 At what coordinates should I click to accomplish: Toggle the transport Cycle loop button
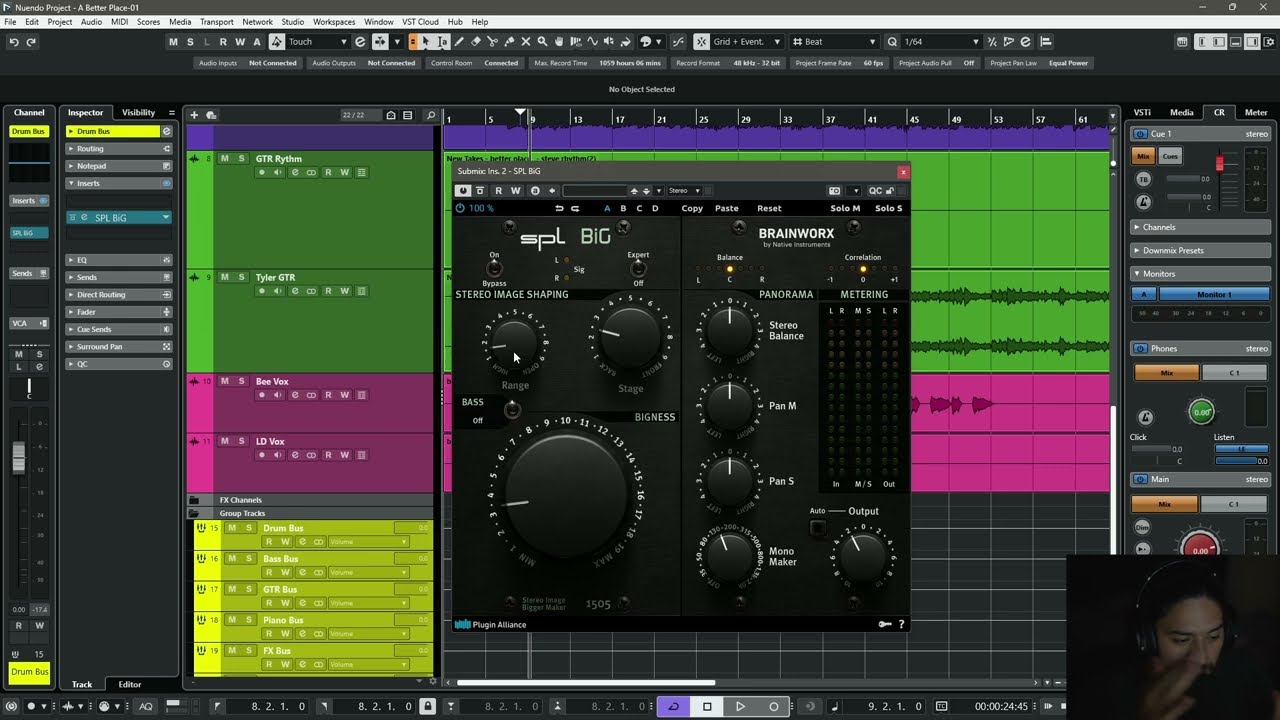point(674,706)
